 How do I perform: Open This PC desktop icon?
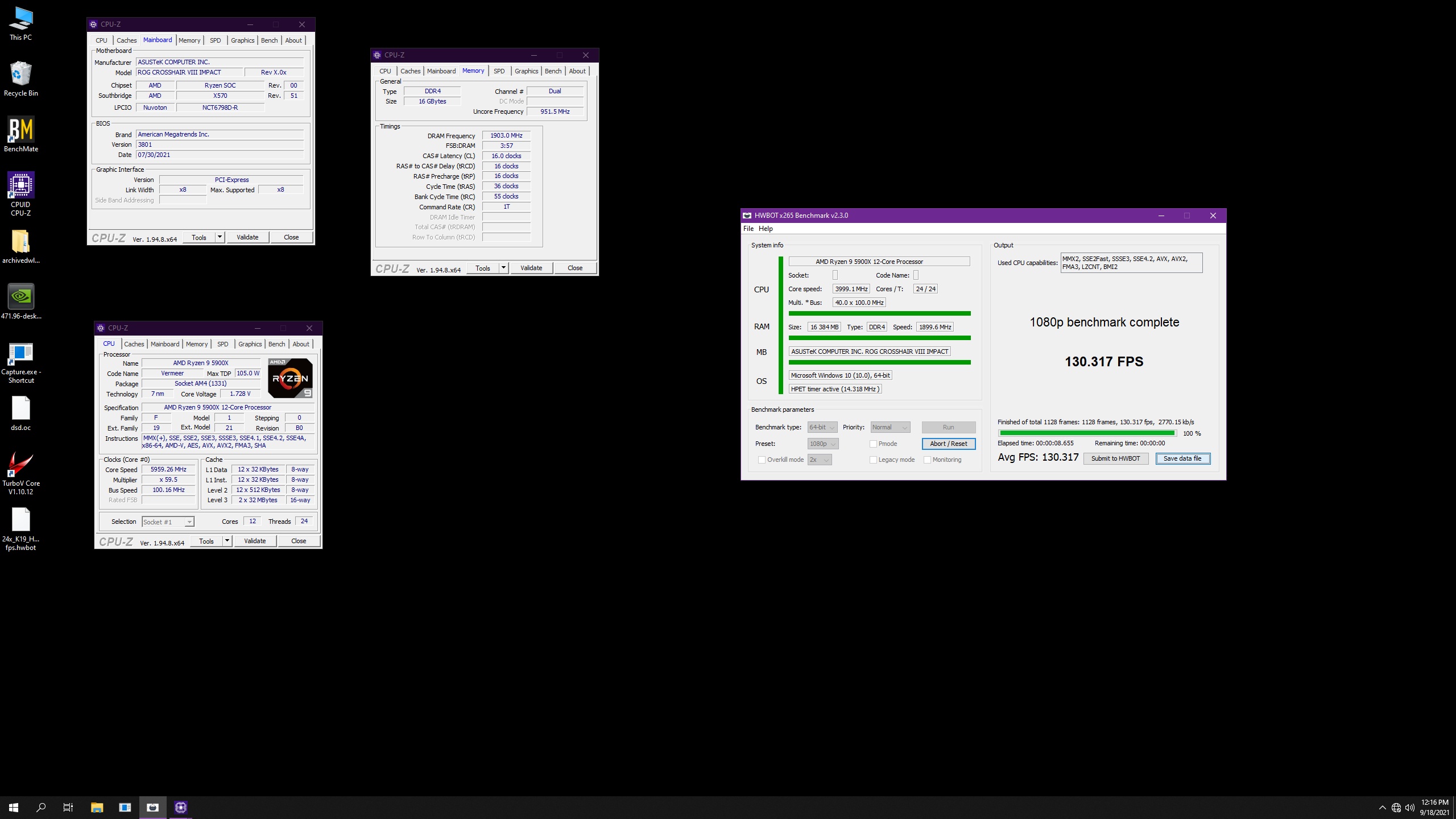[x=20, y=24]
